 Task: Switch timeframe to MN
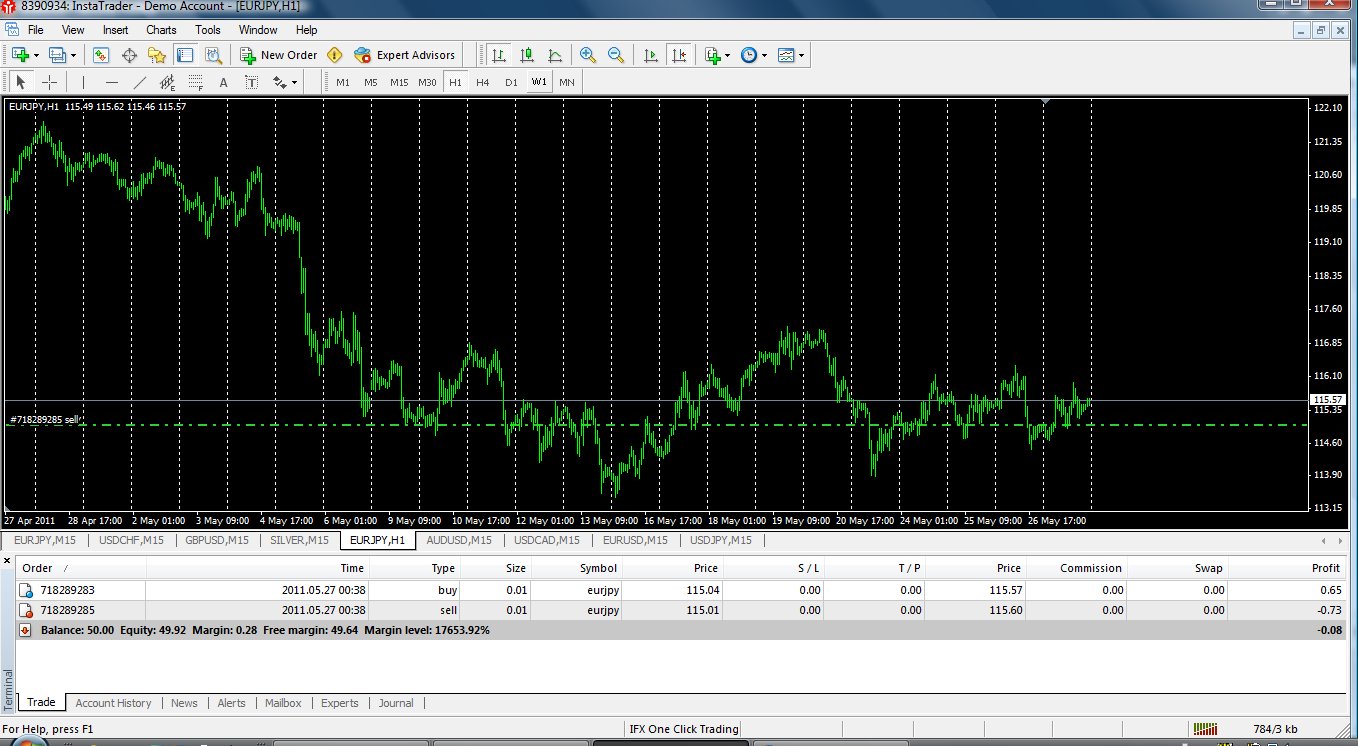tap(567, 82)
